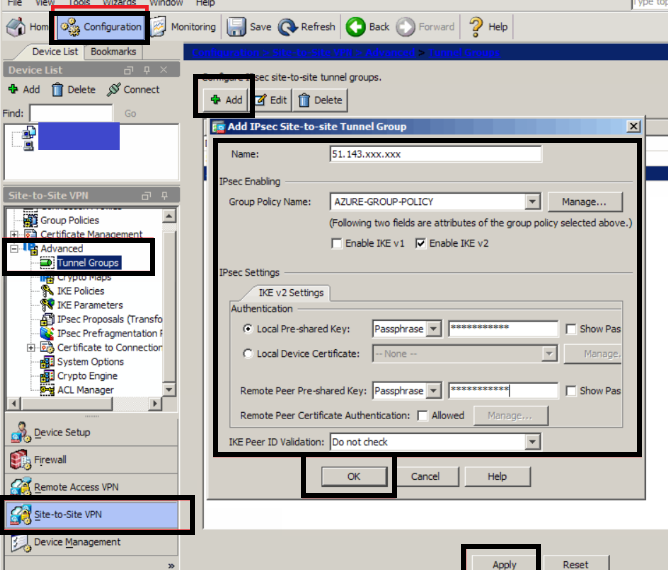Open IKE Peer ID Validation dropdown
The image size is (669, 570).
[x=532, y=442]
